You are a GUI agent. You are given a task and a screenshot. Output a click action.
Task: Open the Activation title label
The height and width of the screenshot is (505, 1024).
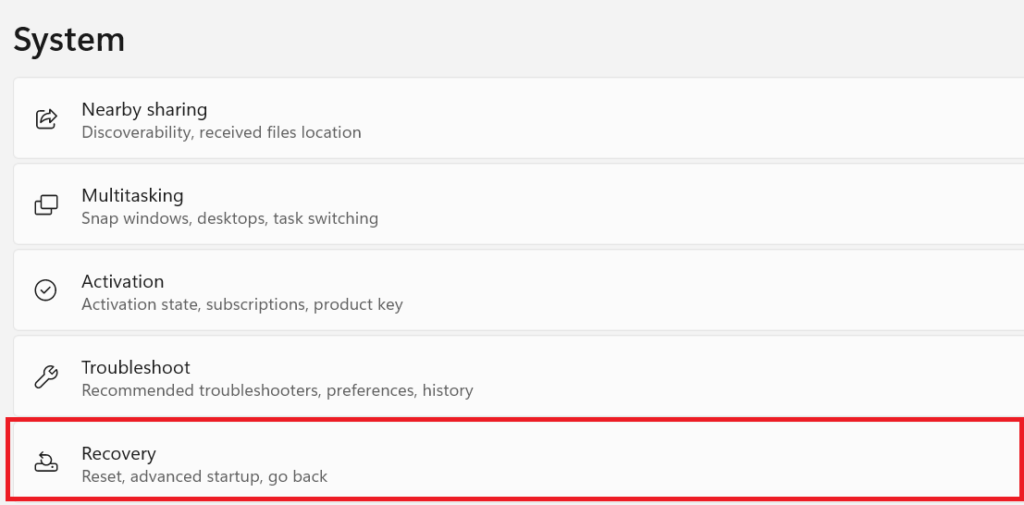(x=122, y=281)
